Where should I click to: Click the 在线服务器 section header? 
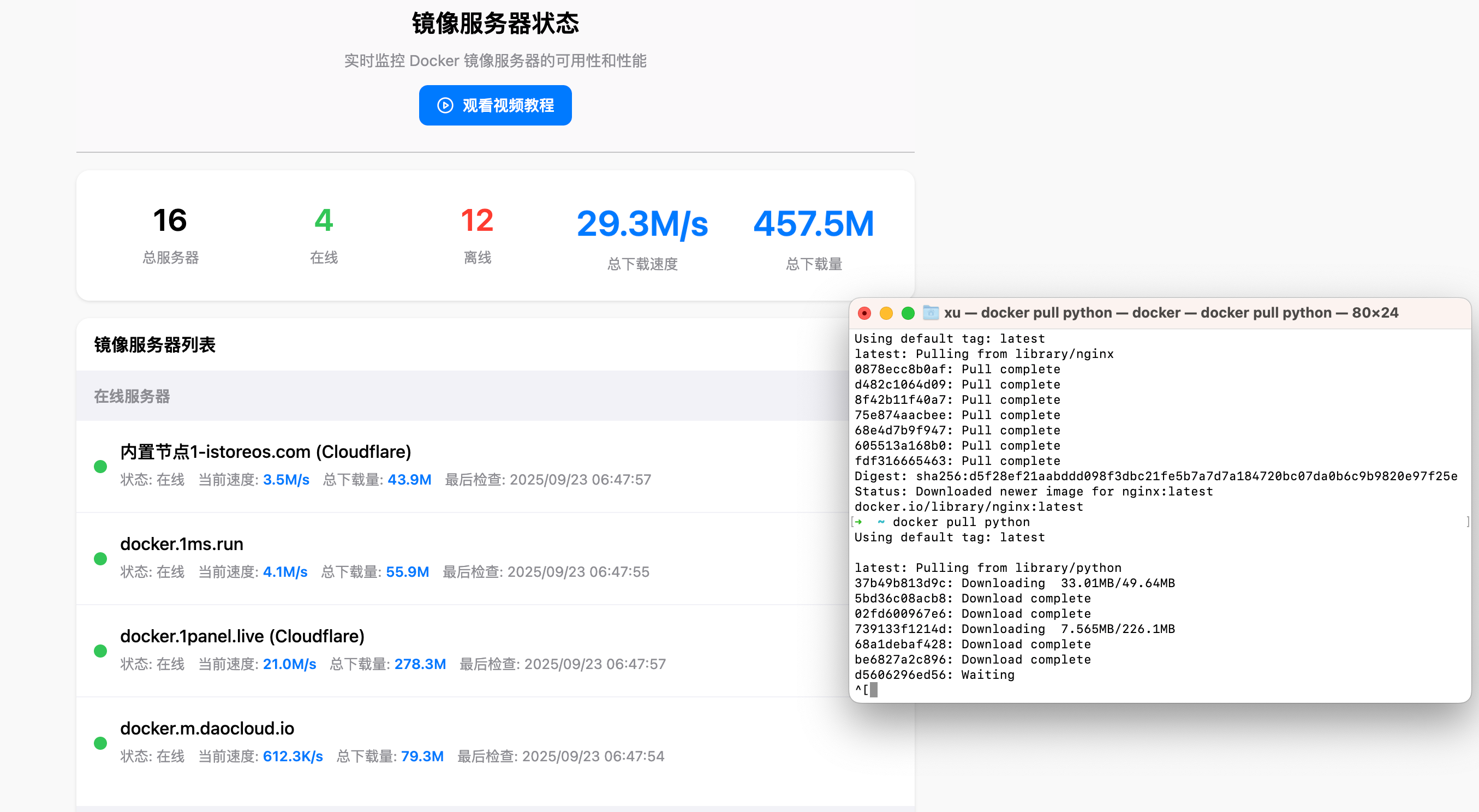coord(132,396)
